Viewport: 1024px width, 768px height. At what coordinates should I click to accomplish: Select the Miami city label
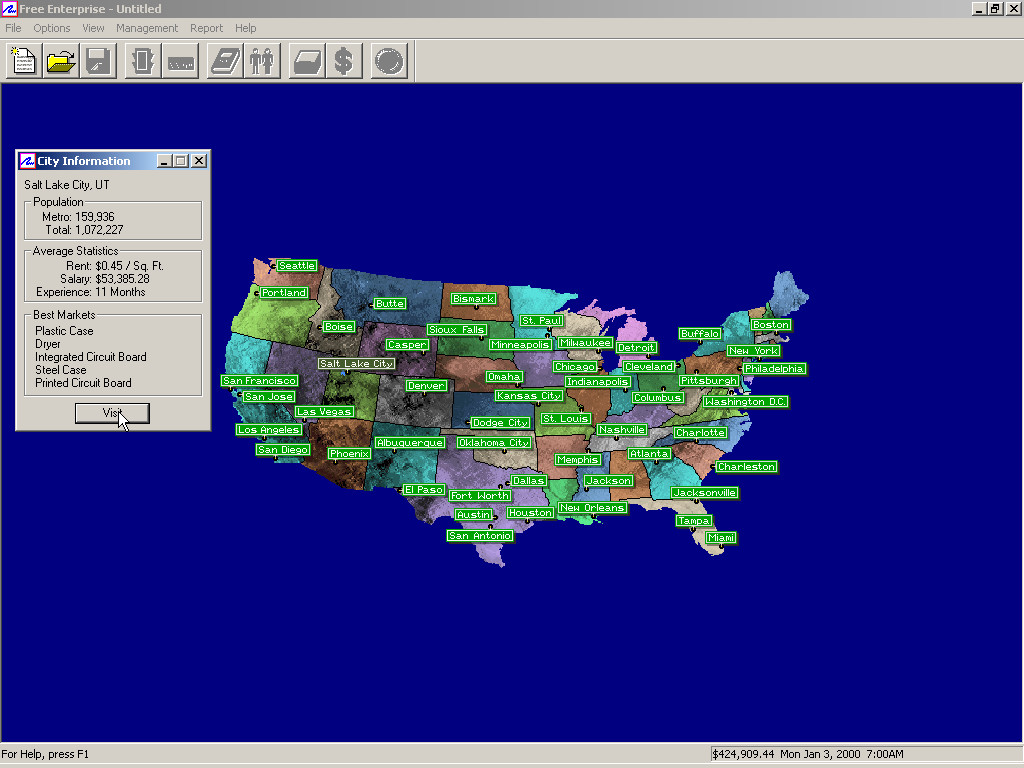coord(722,537)
